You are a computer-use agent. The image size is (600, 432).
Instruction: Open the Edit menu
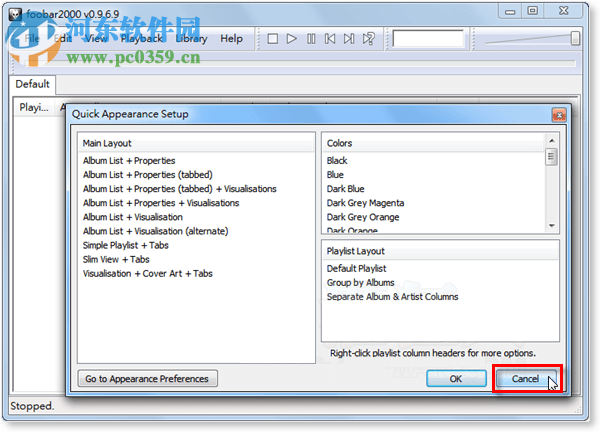(63, 39)
